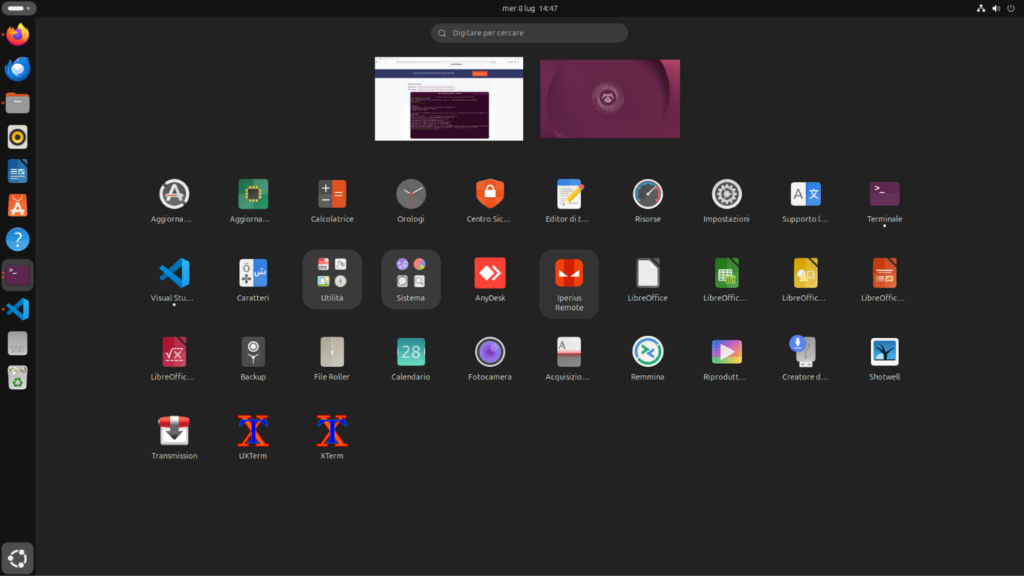Launch the Editor di testo app
The width and height of the screenshot is (1024, 576).
[x=569, y=194]
